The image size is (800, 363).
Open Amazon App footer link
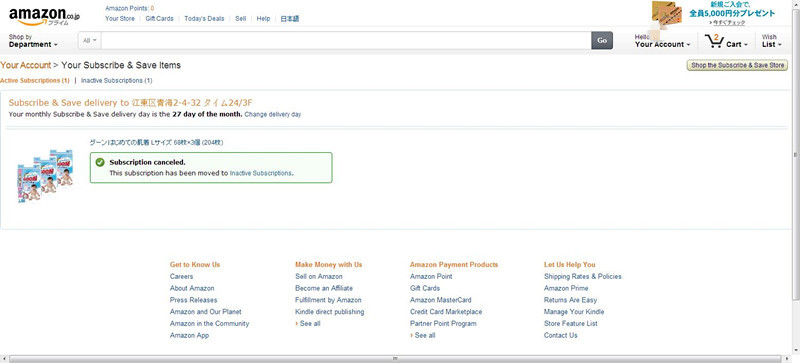(x=189, y=335)
